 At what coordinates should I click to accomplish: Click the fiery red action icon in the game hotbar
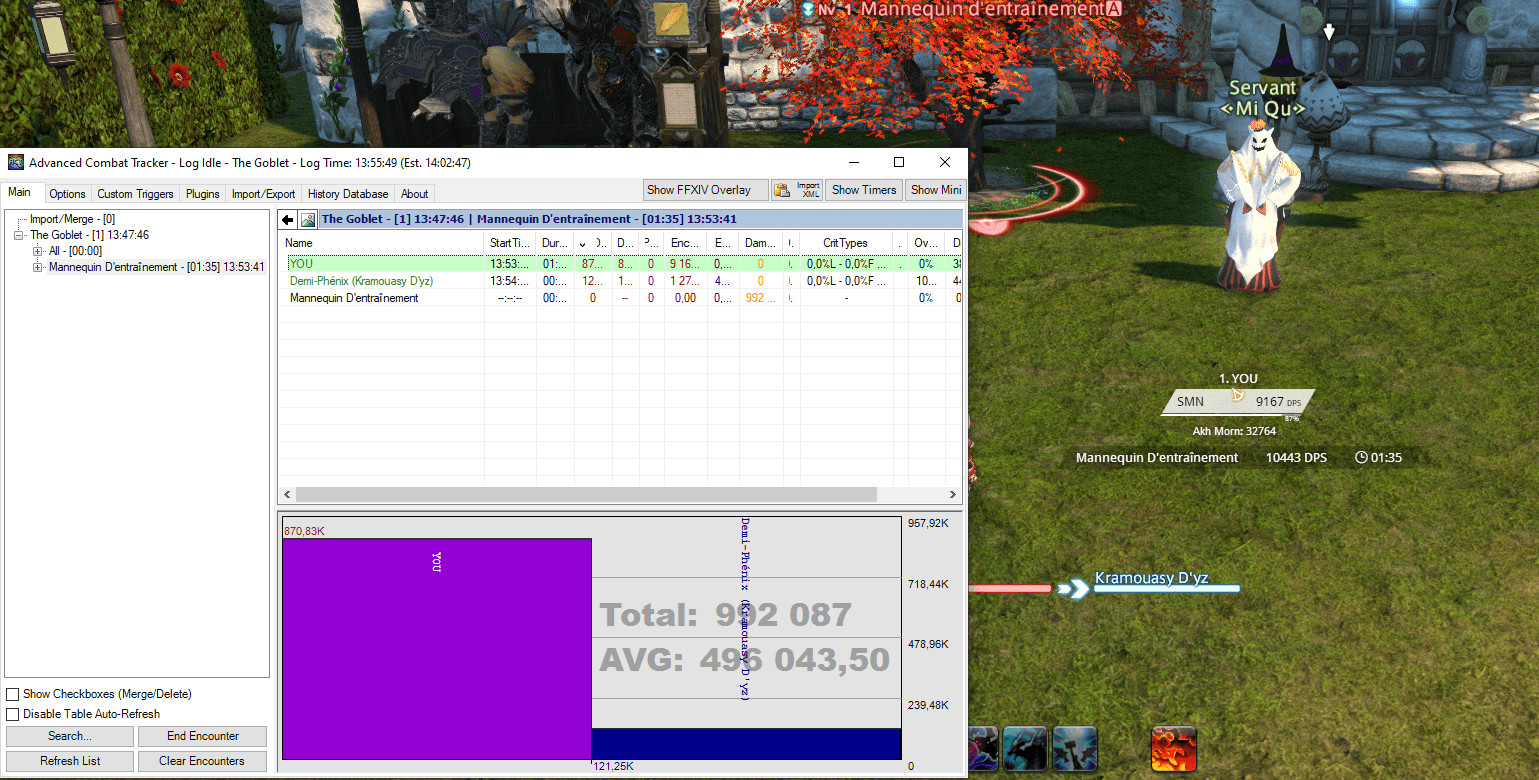click(x=1176, y=749)
